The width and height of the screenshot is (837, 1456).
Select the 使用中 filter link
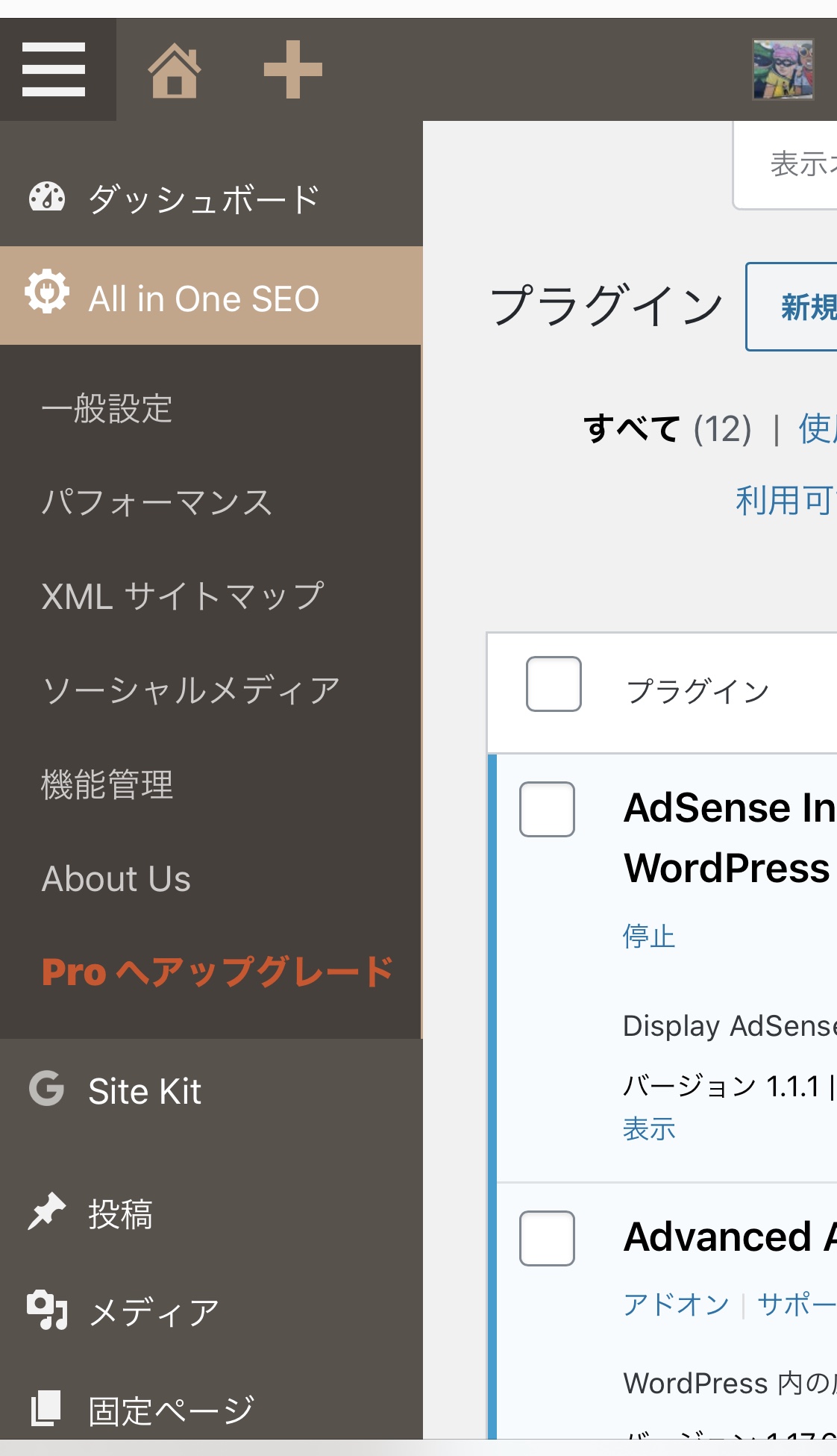click(818, 429)
